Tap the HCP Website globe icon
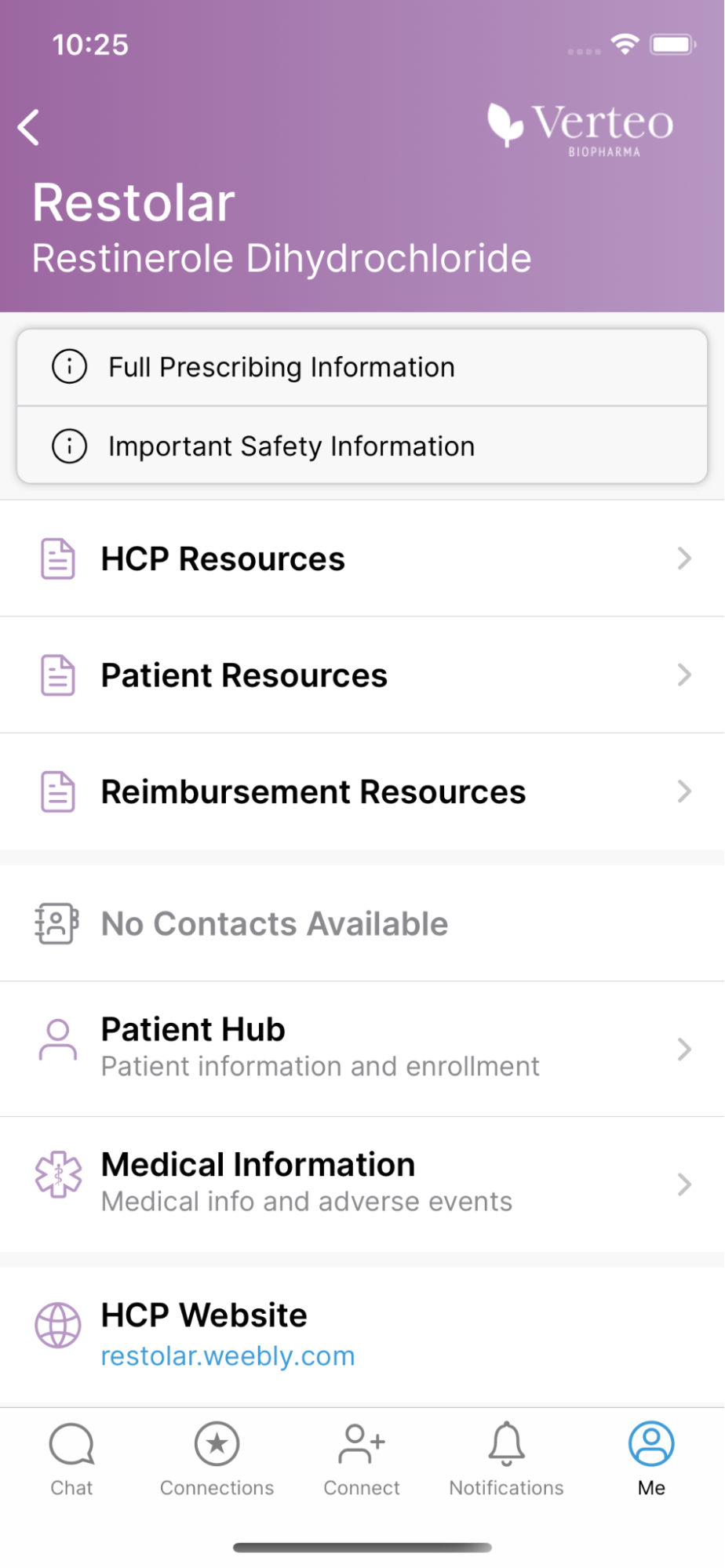 click(x=57, y=1326)
